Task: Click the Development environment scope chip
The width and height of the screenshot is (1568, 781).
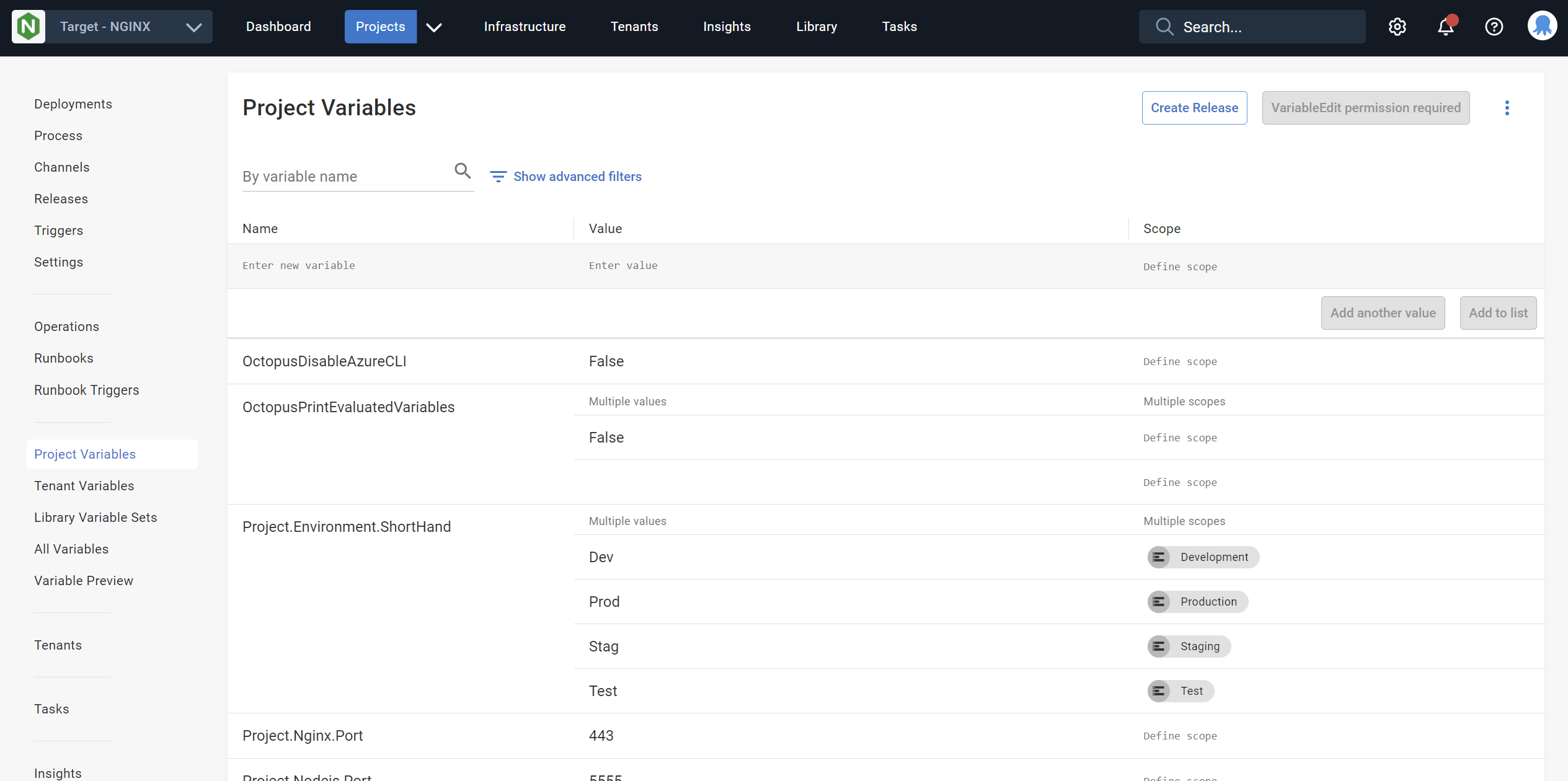Action: (1203, 557)
